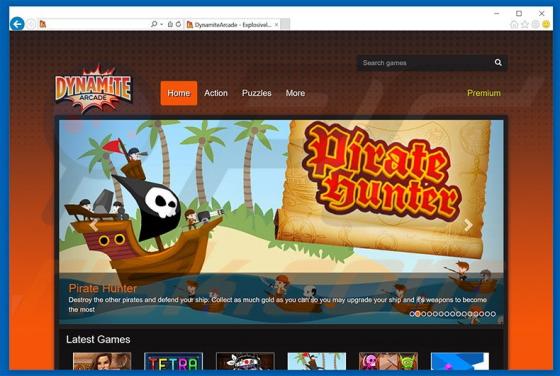Image resolution: width=560 pixels, height=376 pixels.
Task: Click the smiley feedback icon
Action: click(546, 24)
